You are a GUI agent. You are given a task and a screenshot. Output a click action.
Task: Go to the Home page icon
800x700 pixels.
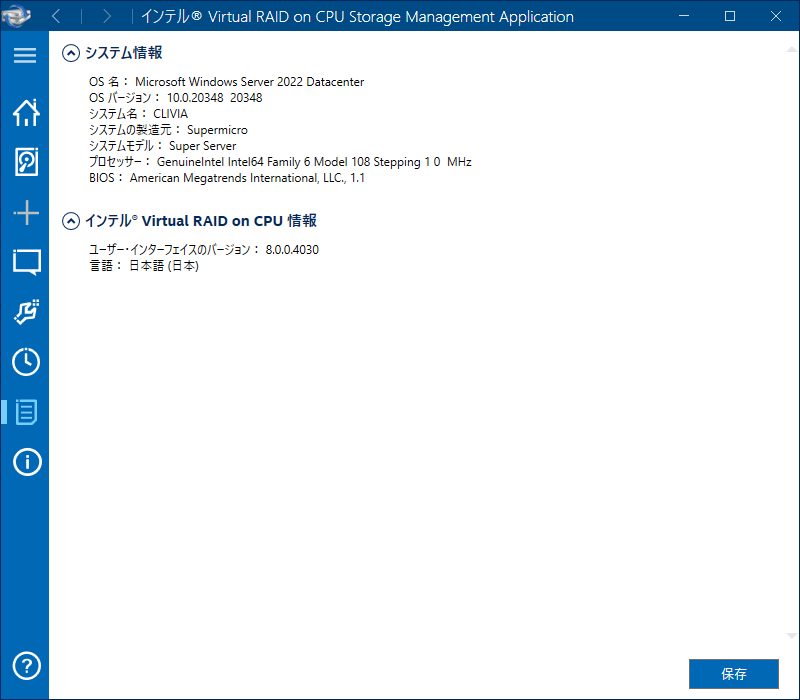[x=25, y=112]
